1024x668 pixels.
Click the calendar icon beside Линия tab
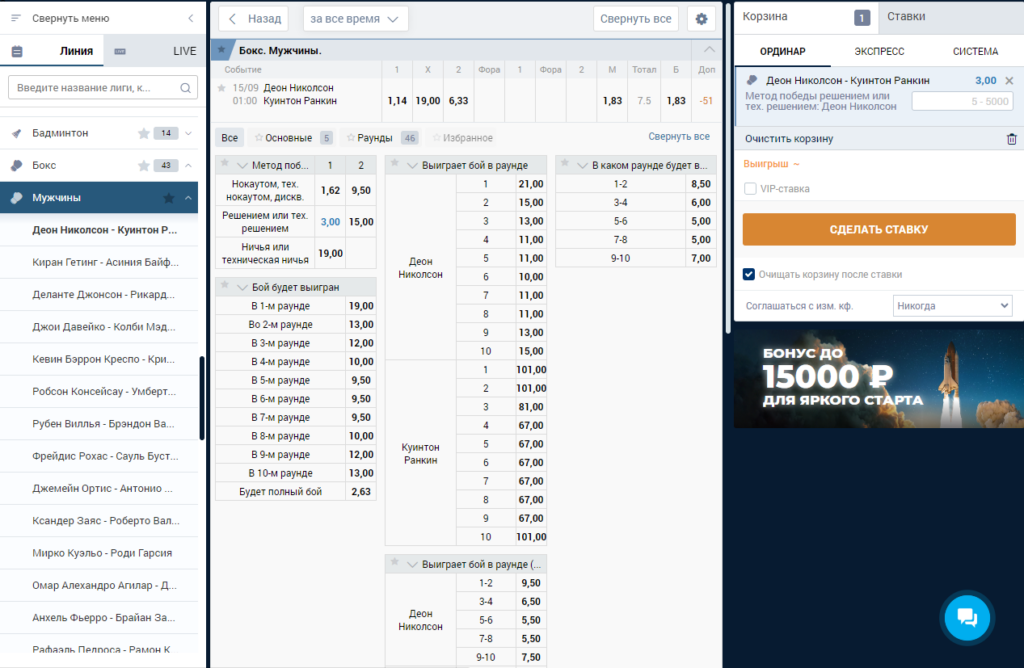[17, 51]
